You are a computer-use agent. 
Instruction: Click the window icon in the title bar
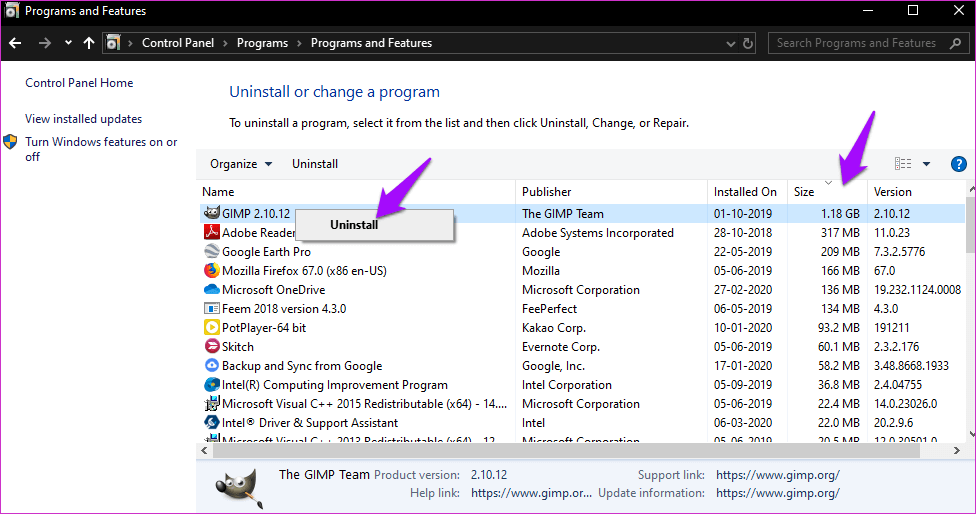(11, 11)
